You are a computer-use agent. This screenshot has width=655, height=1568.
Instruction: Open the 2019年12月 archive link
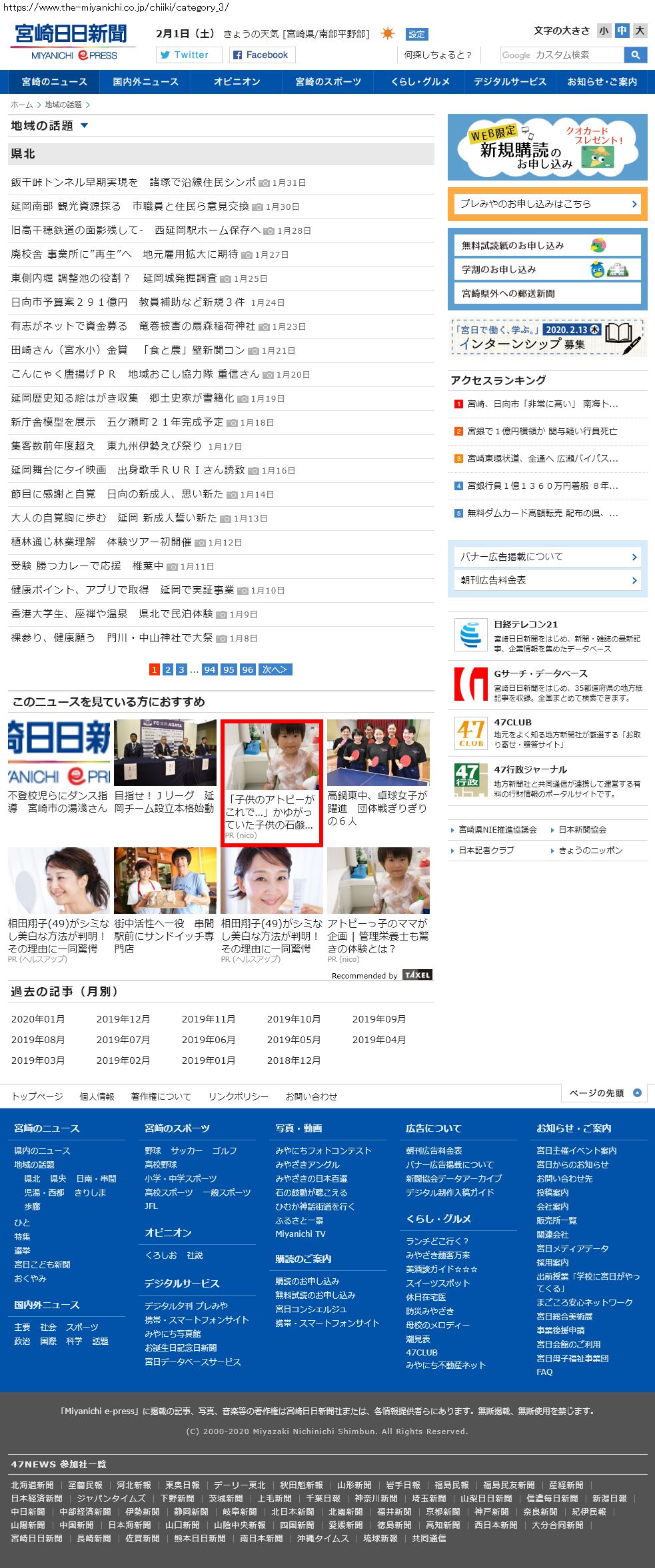pos(123,1018)
